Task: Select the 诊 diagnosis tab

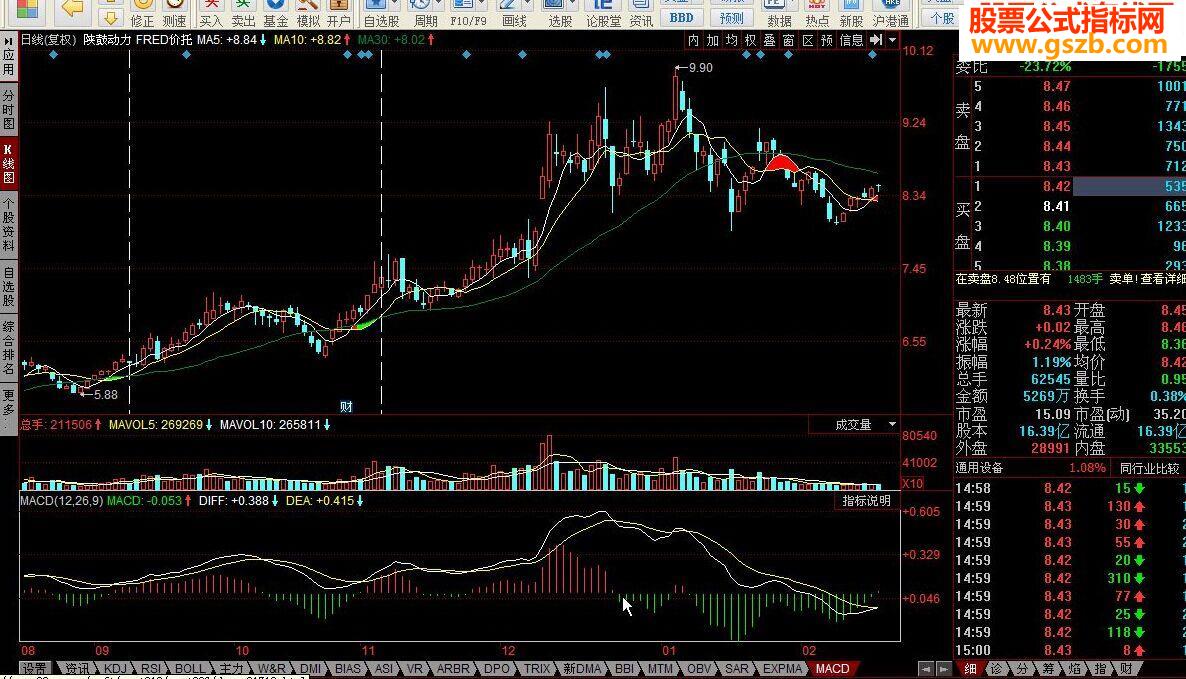Action: tap(997, 669)
